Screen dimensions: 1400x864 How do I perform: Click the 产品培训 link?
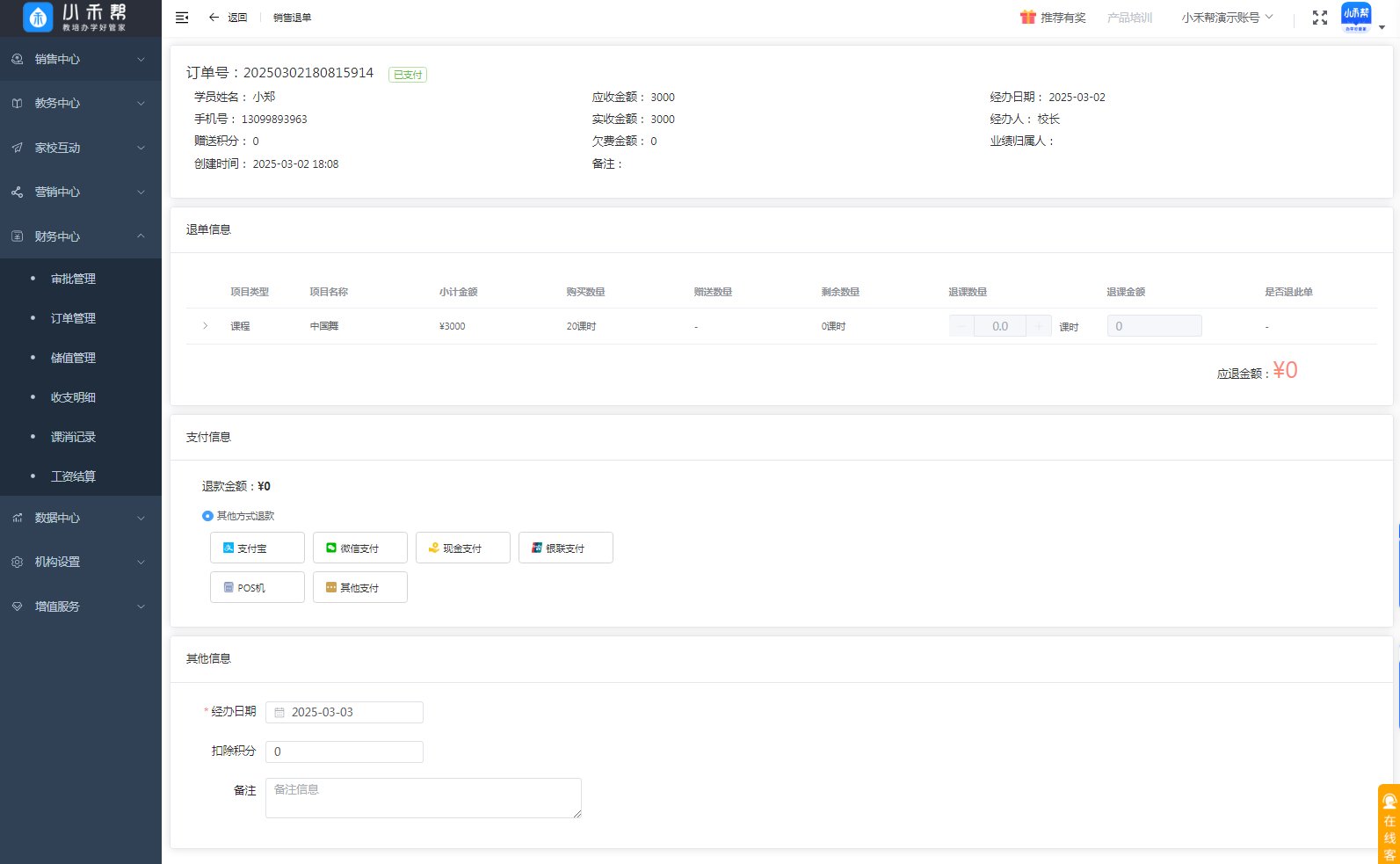click(x=1129, y=18)
